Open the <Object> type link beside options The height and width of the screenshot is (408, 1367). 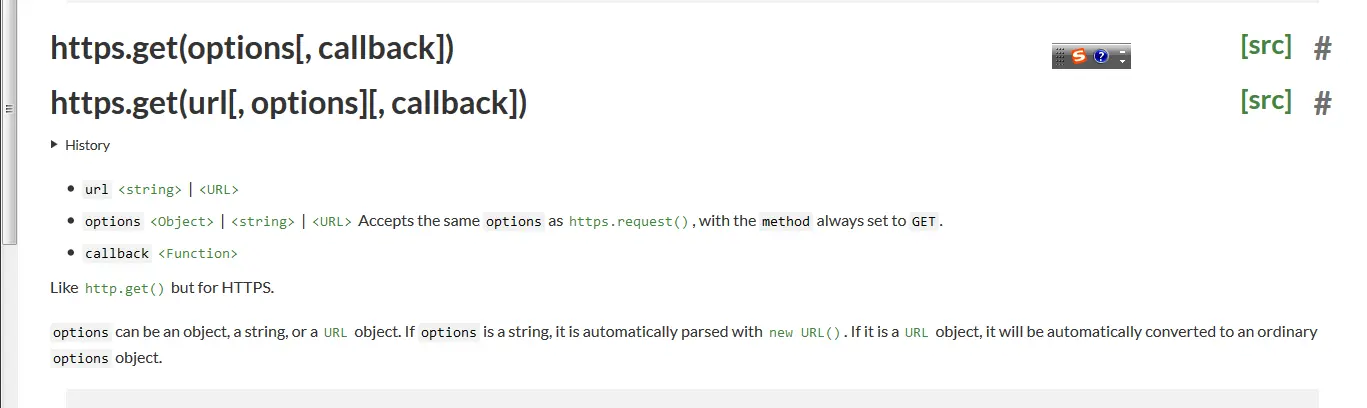(182, 222)
